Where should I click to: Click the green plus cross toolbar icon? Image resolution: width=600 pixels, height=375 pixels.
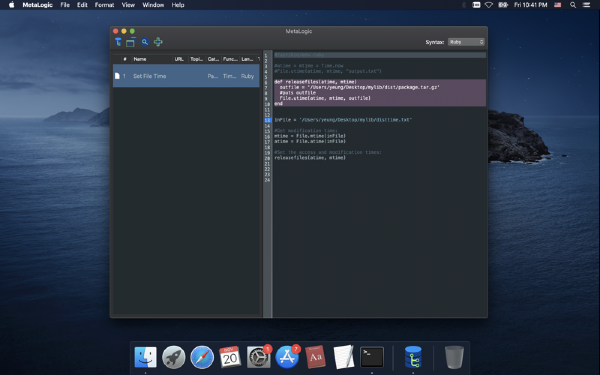point(158,42)
